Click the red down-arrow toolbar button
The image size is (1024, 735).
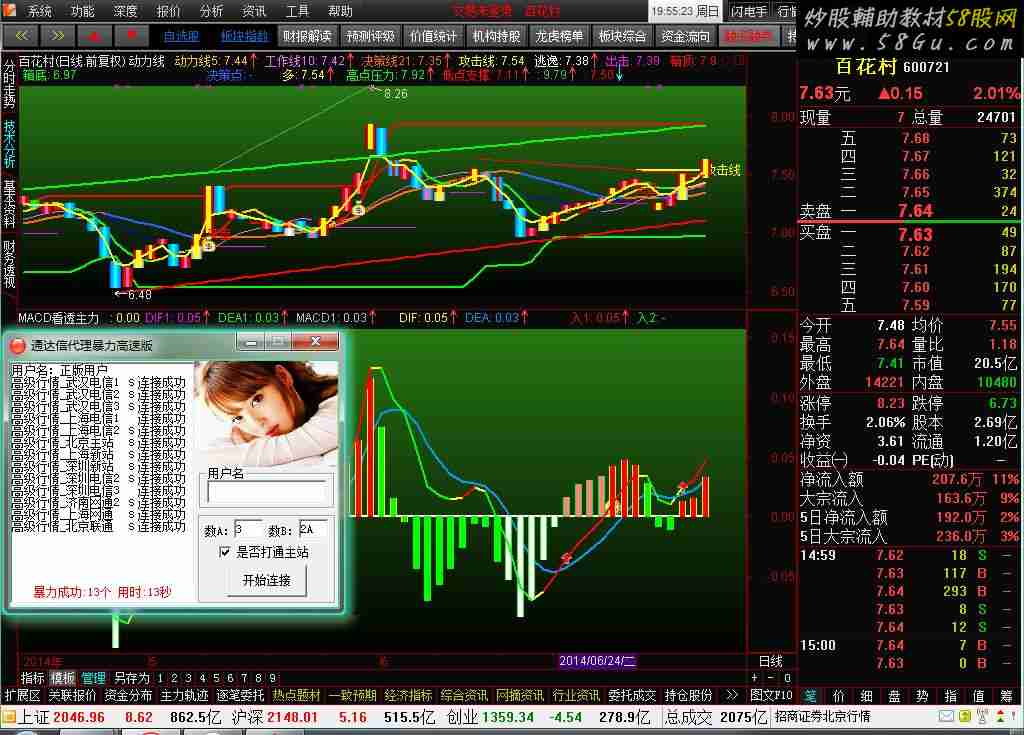pyautogui.click(x=131, y=36)
